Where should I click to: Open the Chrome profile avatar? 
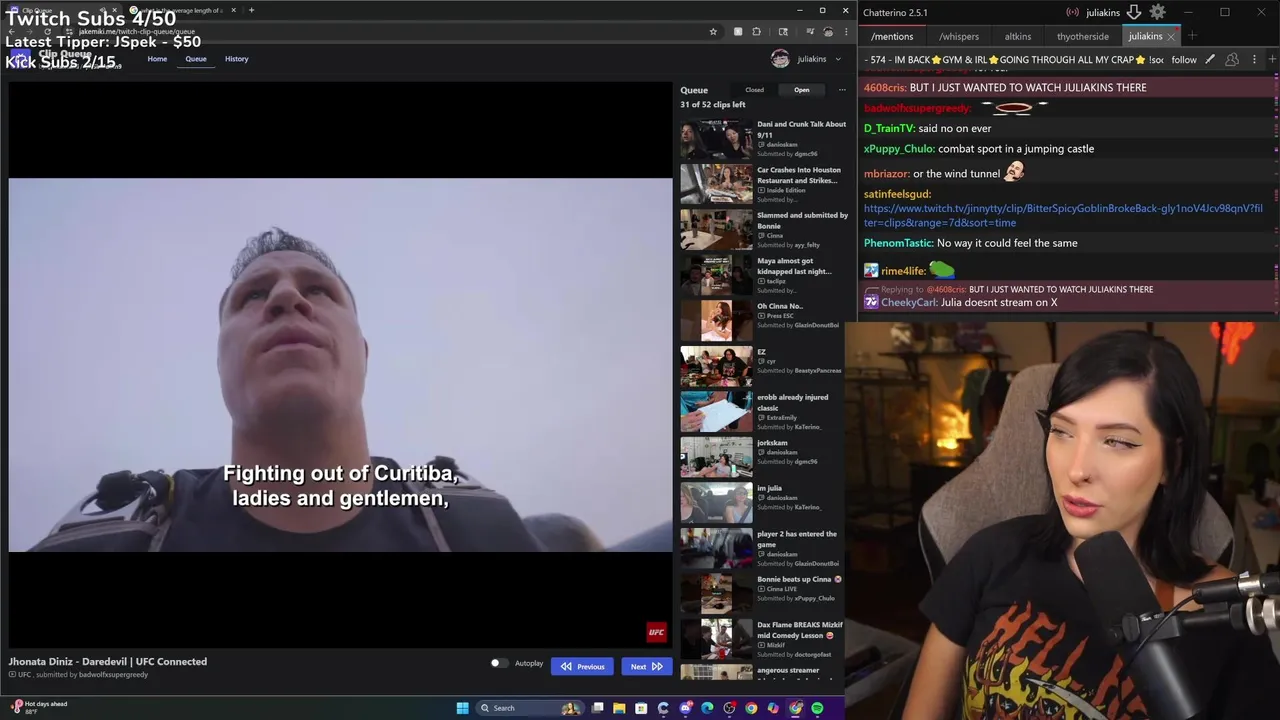(828, 32)
